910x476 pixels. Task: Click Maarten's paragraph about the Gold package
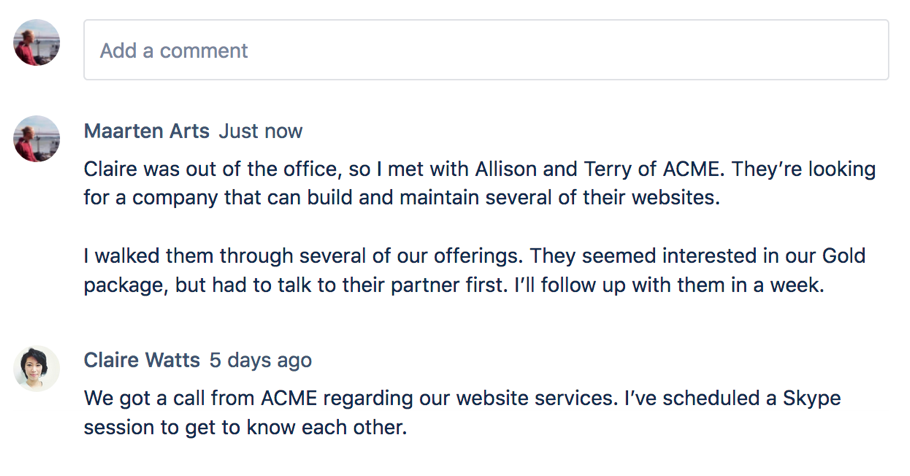[x=475, y=271]
